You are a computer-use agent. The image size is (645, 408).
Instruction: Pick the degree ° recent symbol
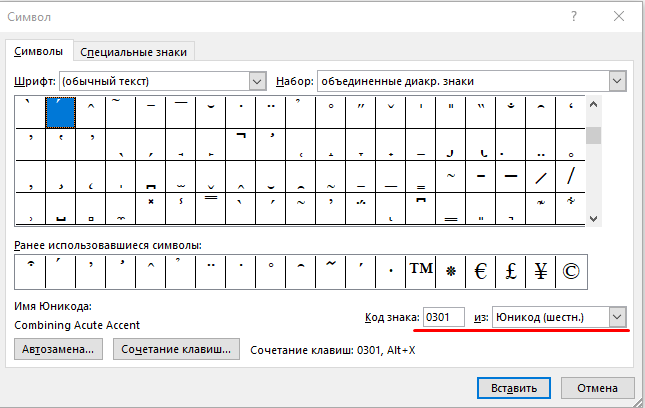(269, 270)
